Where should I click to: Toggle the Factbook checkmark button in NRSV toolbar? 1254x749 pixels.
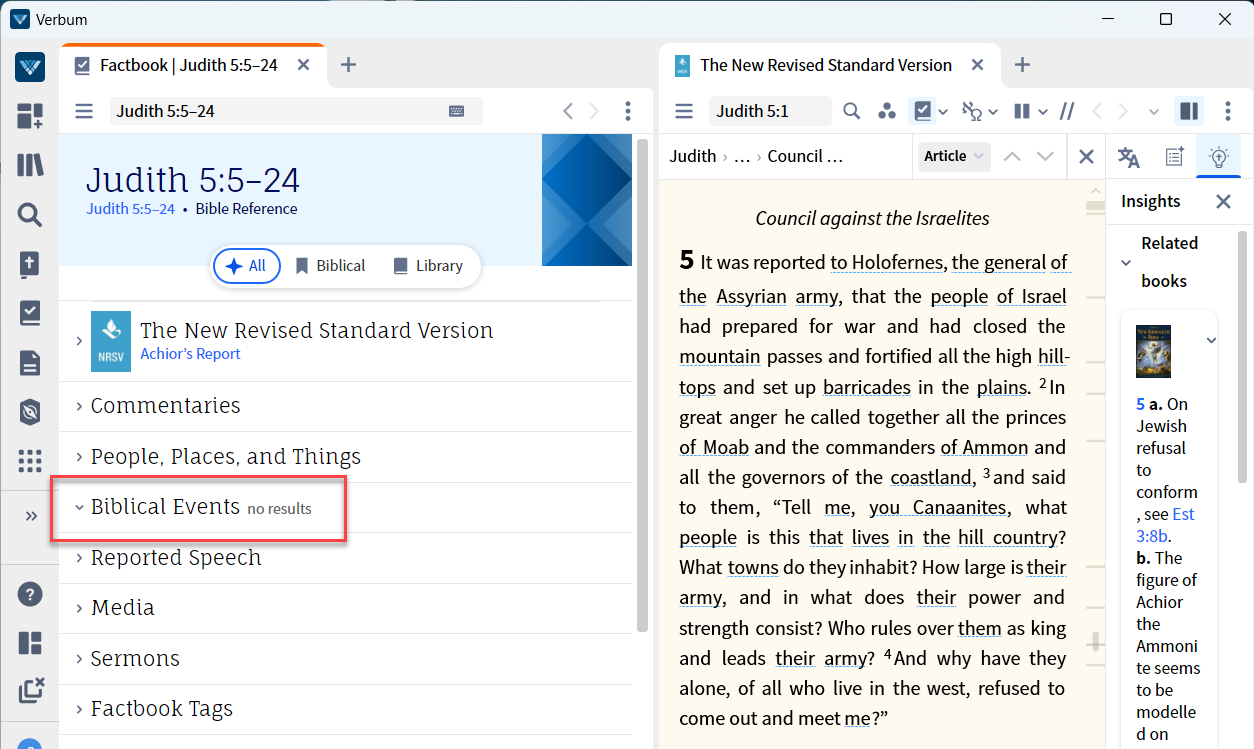922,111
